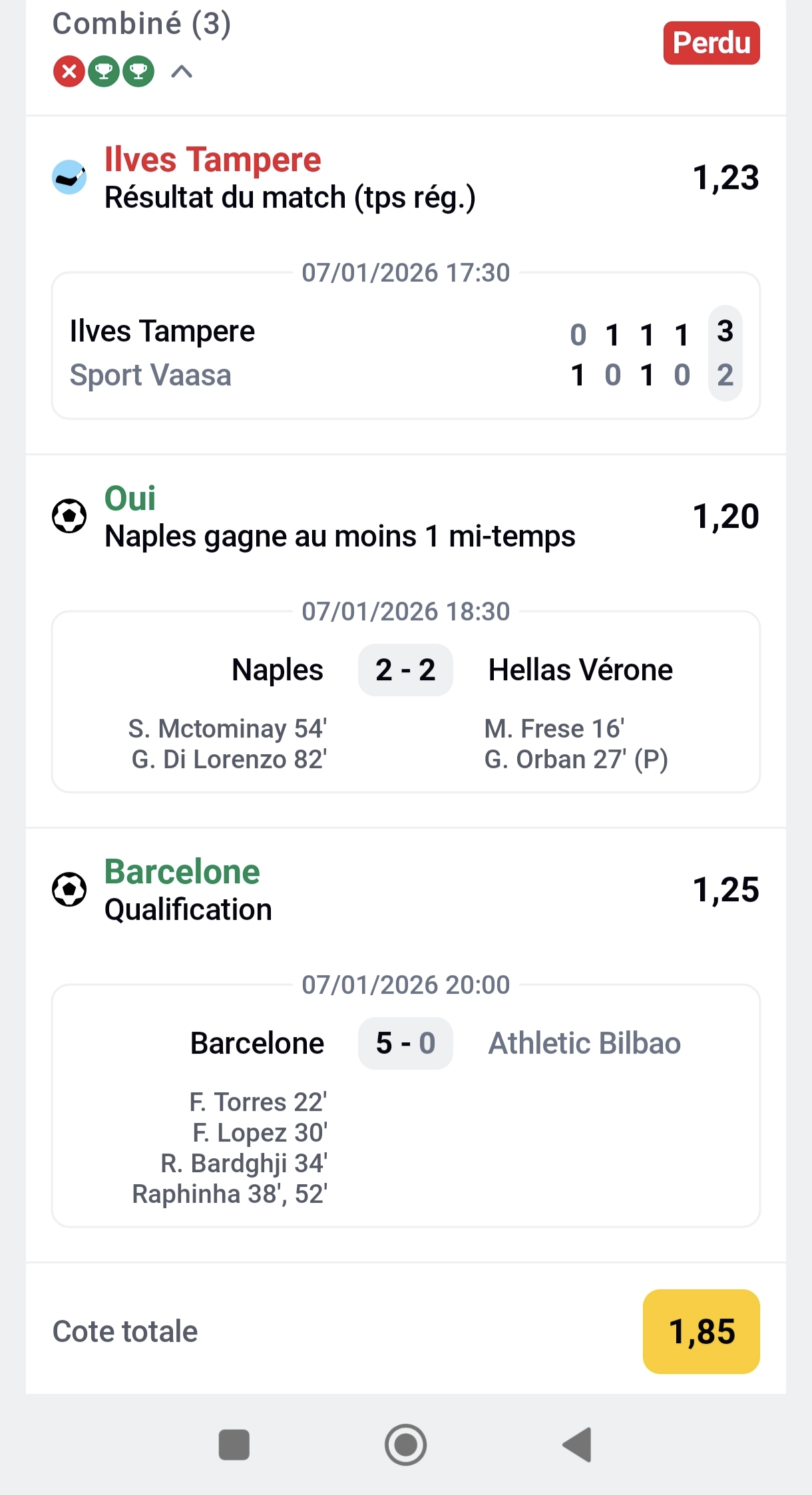This screenshot has width=812, height=1495.
Task: Tap the second green trophy icon
Action: (x=138, y=71)
